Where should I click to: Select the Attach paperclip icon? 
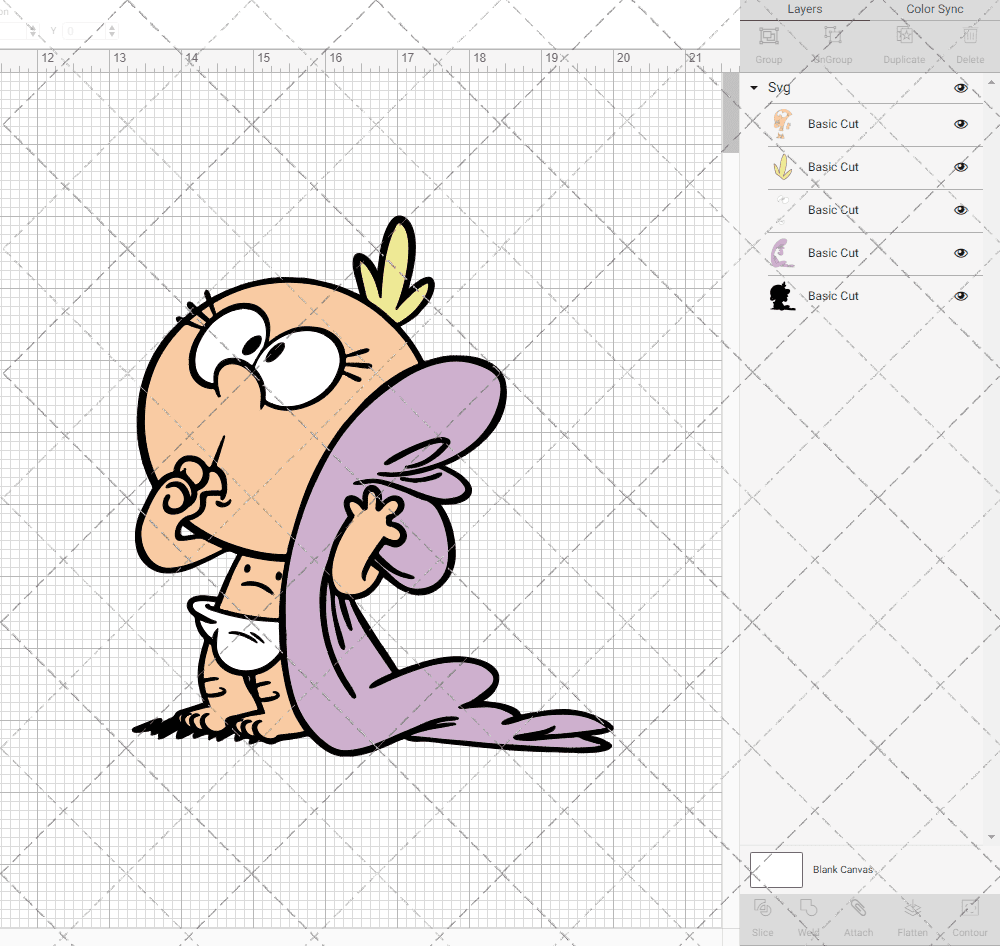858,908
